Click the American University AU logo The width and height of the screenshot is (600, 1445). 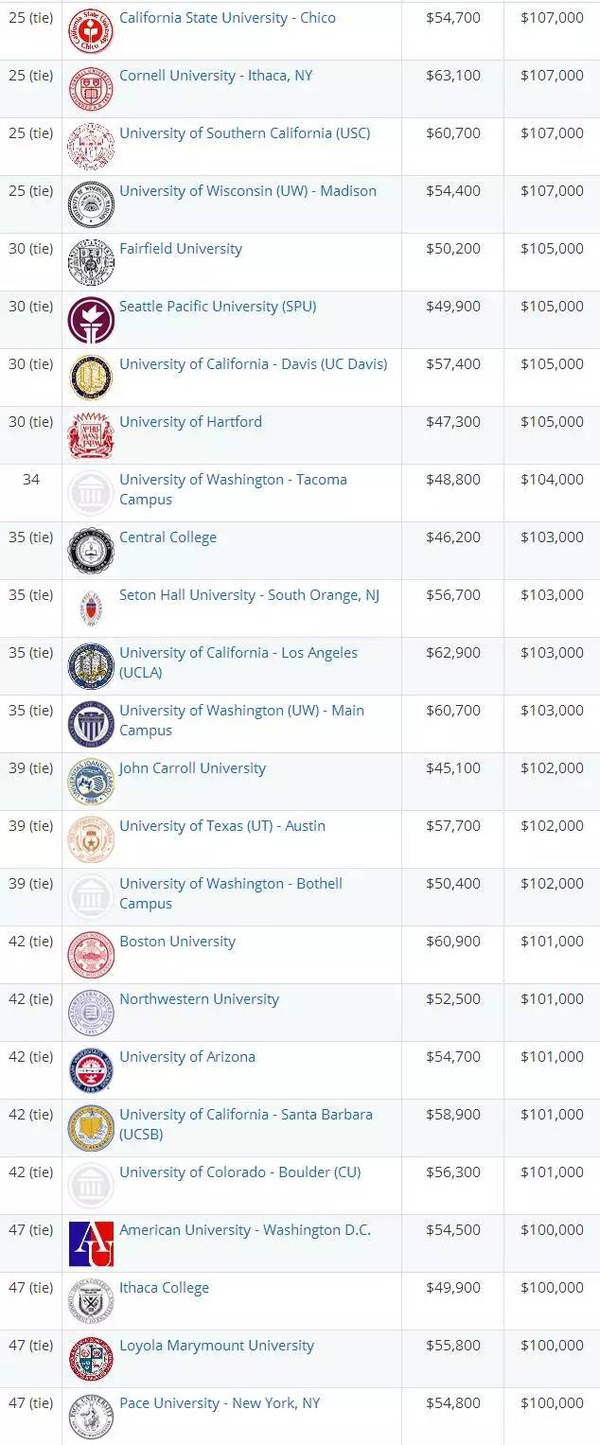(91, 1244)
